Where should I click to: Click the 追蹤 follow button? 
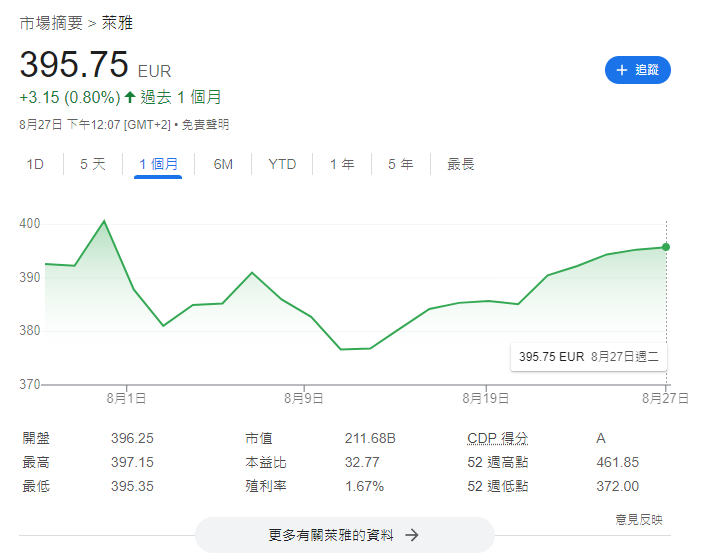pos(638,70)
